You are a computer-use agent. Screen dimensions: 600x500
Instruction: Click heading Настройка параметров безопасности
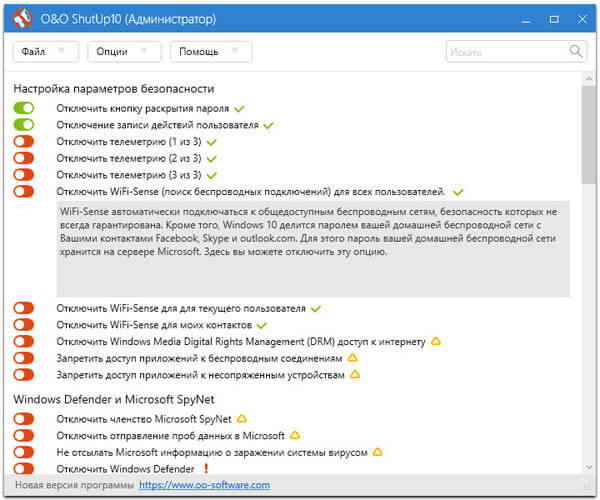tap(114, 89)
